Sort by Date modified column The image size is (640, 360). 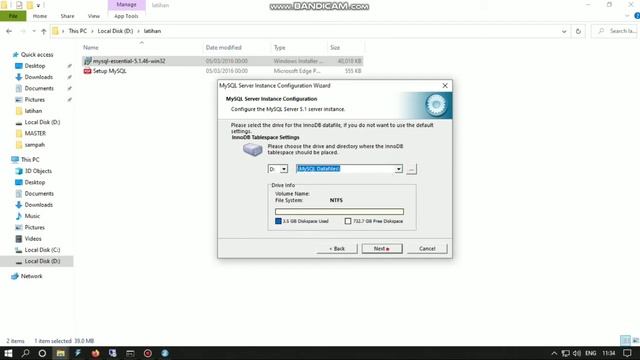tap(237, 47)
